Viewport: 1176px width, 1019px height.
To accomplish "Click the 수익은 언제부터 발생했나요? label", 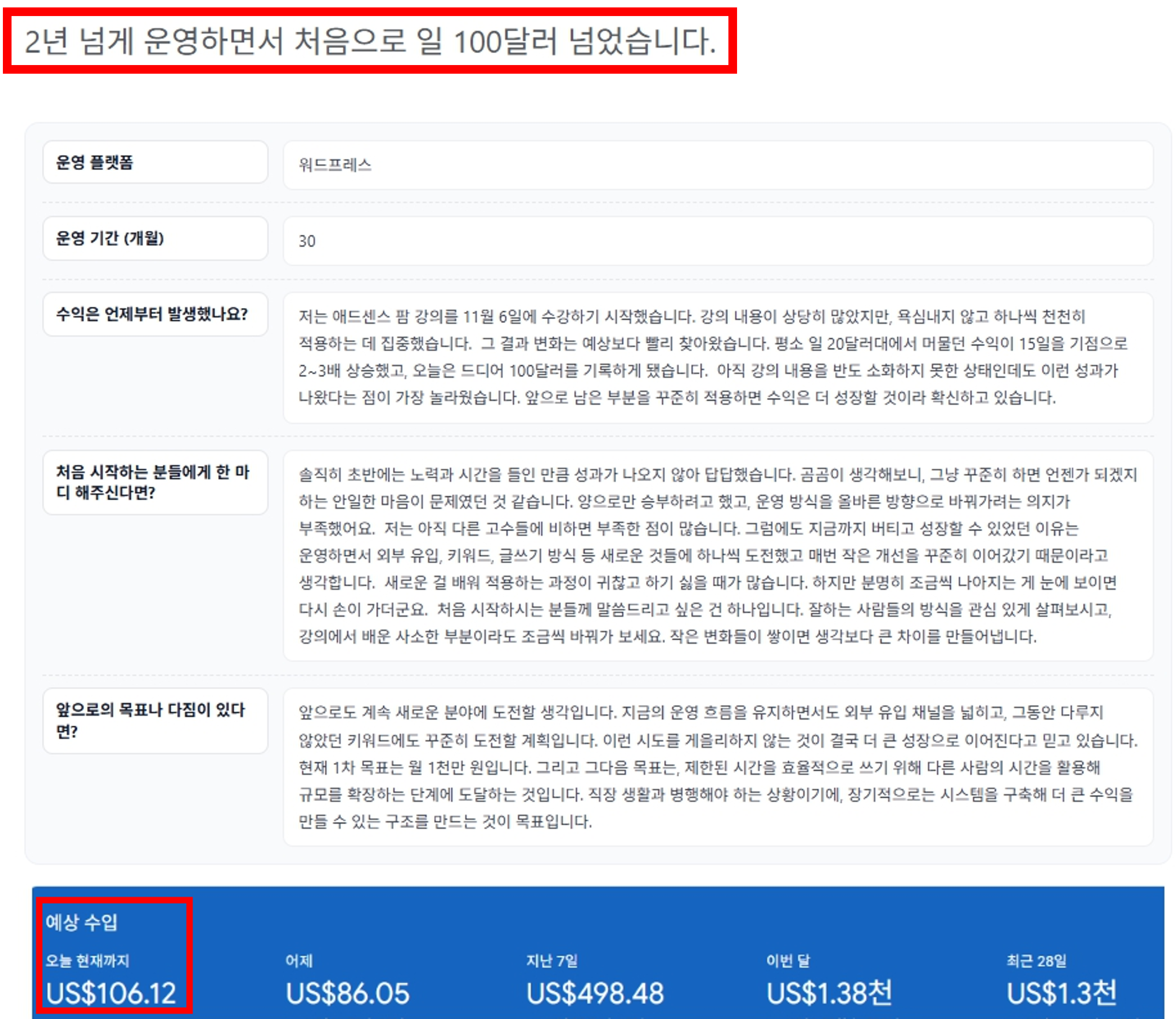I will tap(155, 314).
